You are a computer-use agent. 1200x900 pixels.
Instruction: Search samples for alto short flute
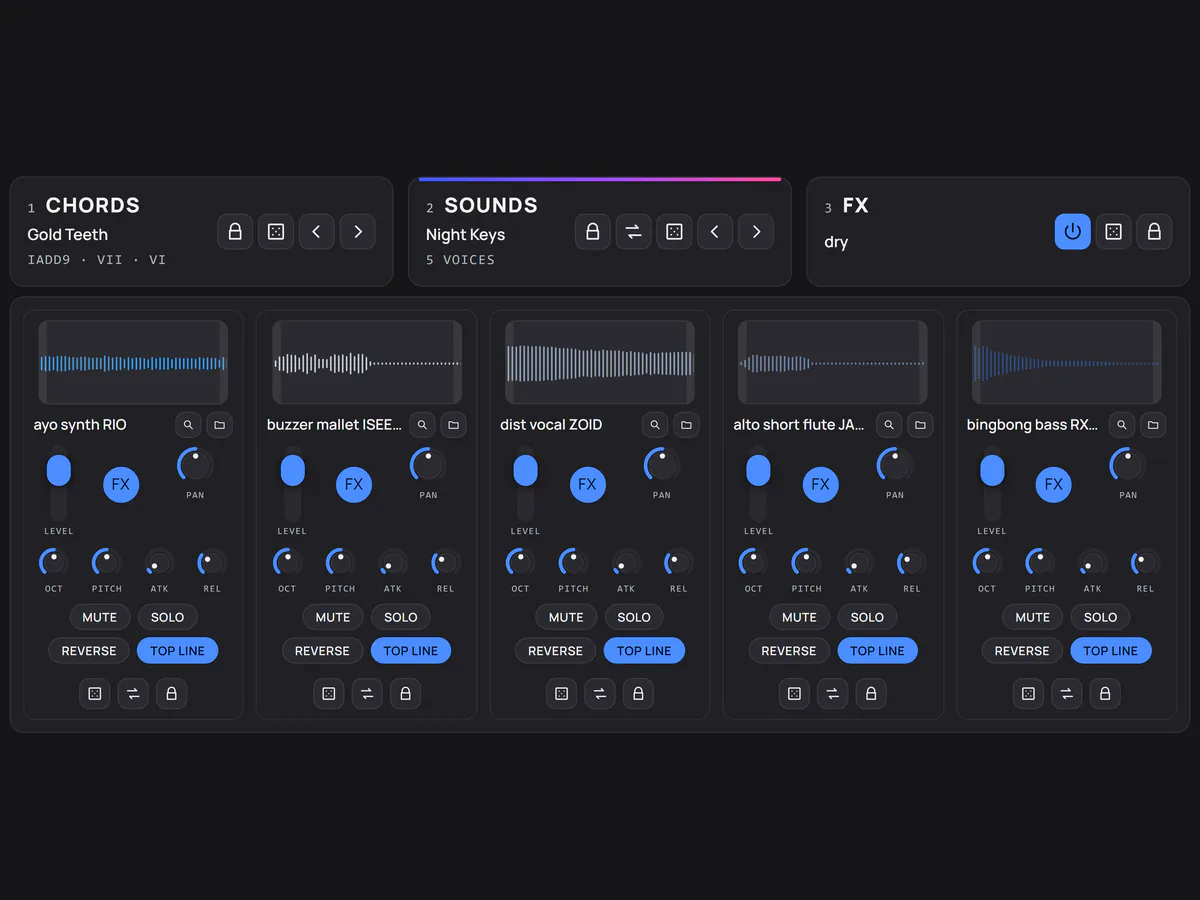889,425
